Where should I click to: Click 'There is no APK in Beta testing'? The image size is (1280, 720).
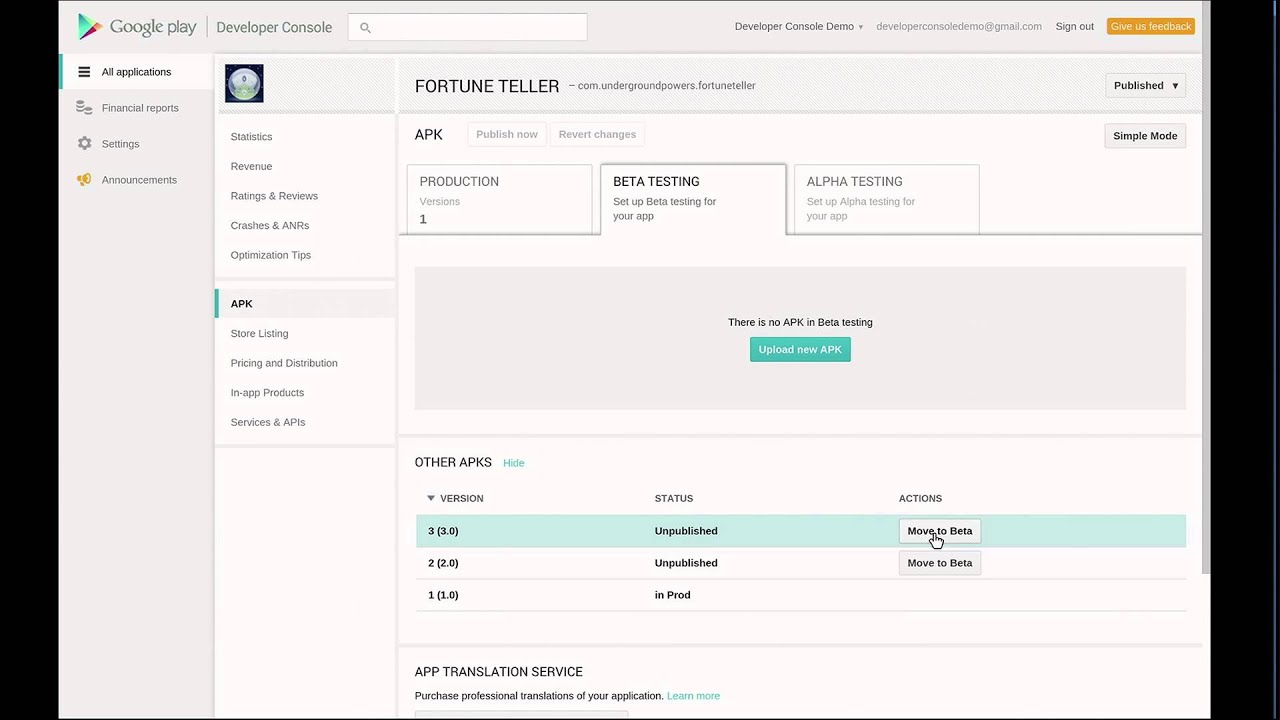click(800, 322)
